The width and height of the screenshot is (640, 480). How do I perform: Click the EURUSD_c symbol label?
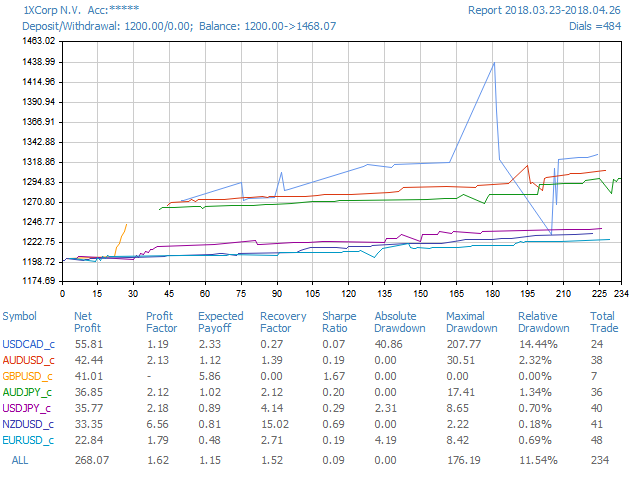coord(28,440)
